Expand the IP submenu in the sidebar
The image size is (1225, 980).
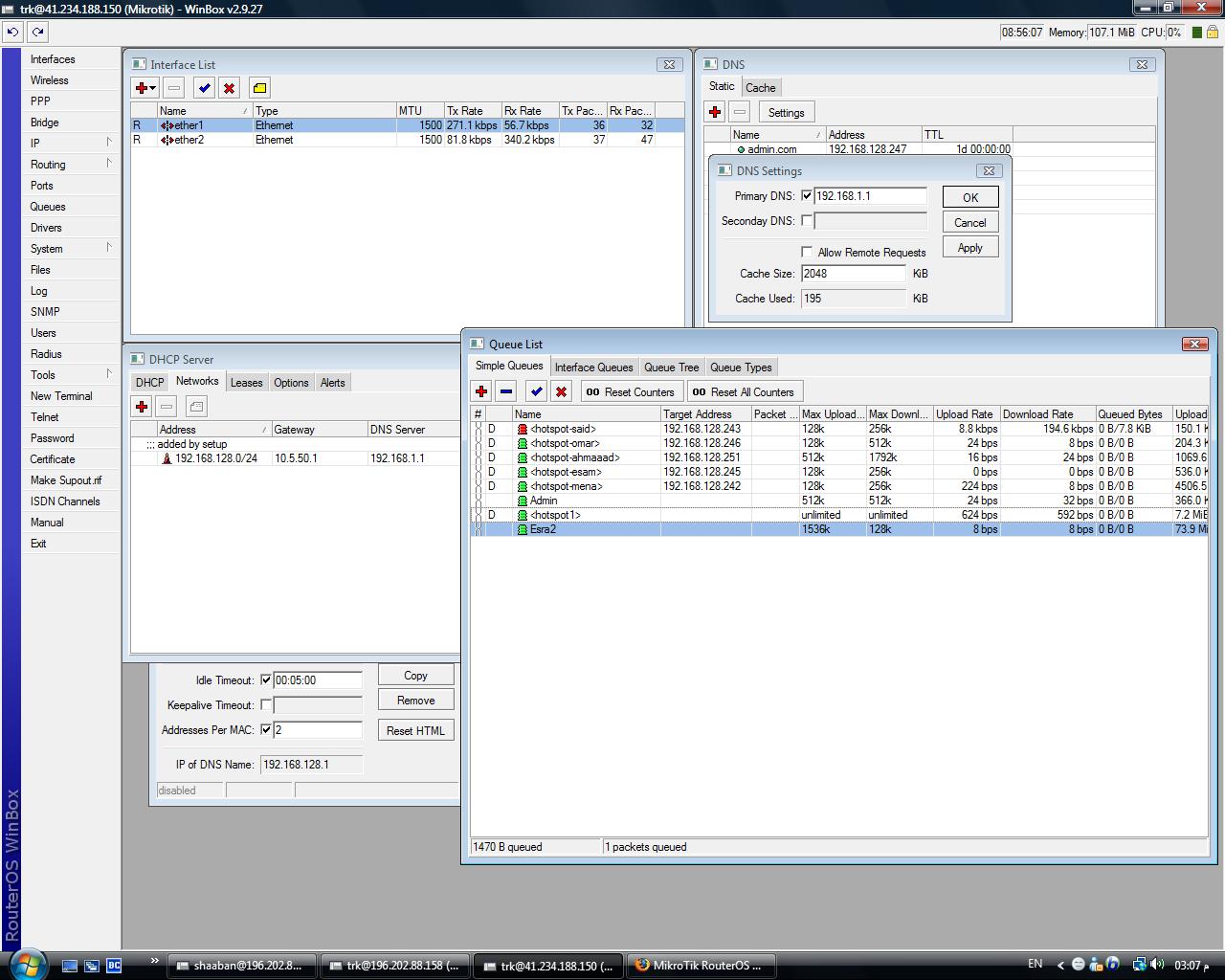(33, 143)
